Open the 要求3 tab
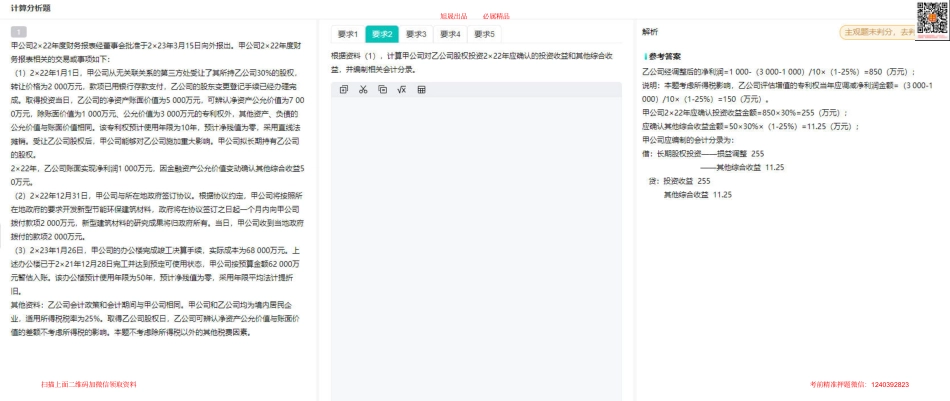The width and height of the screenshot is (950, 401). [x=416, y=34]
